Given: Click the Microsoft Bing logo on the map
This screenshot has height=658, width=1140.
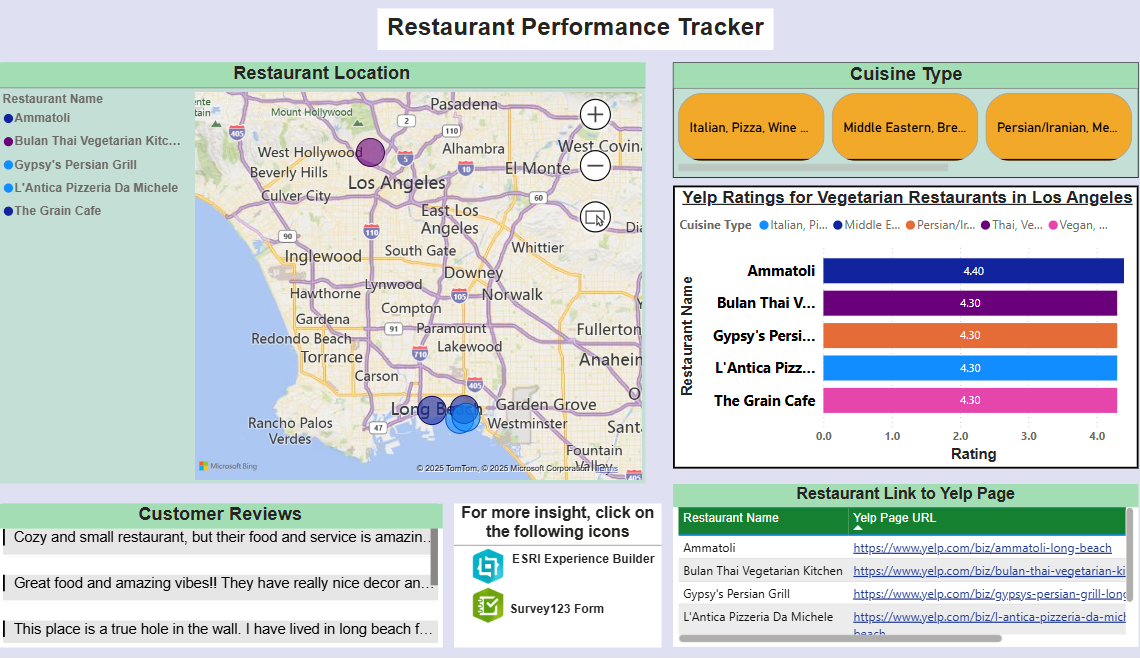Looking at the screenshot, I should point(227,464).
